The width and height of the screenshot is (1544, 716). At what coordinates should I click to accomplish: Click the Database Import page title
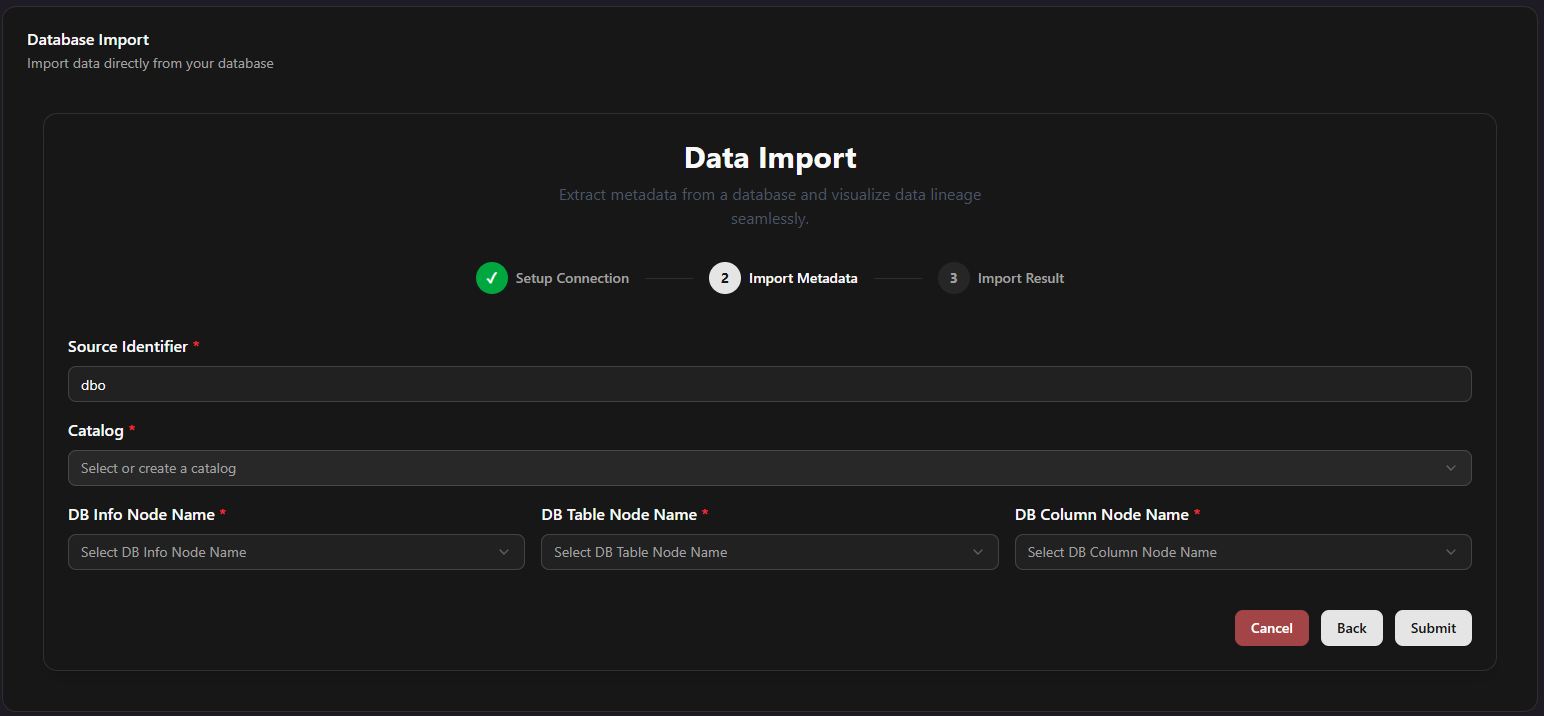(x=88, y=40)
